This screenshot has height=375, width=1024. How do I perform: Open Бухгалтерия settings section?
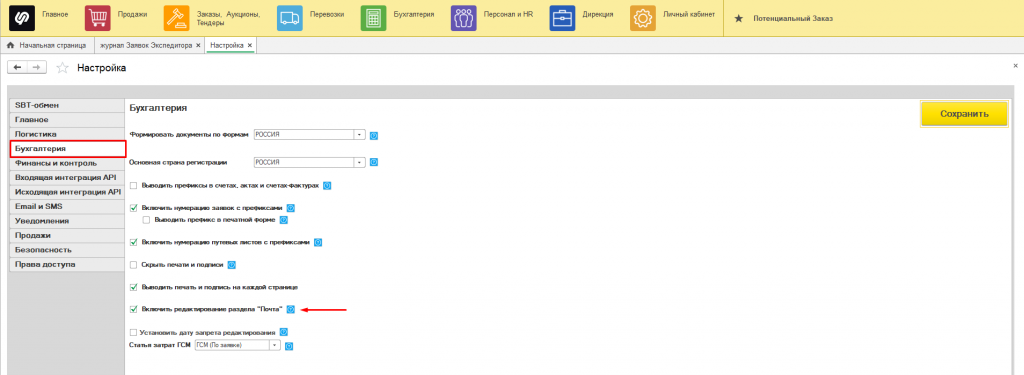point(67,149)
